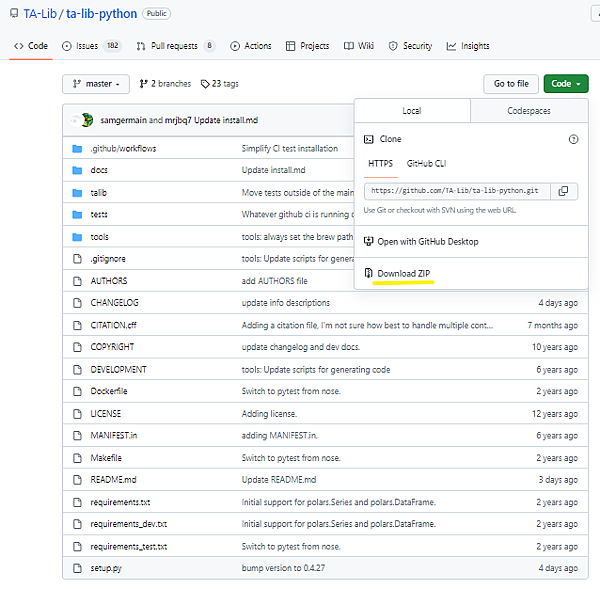Click the folder icon next to docs
This screenshot has height=589, width=600.
tap(77, 170)
